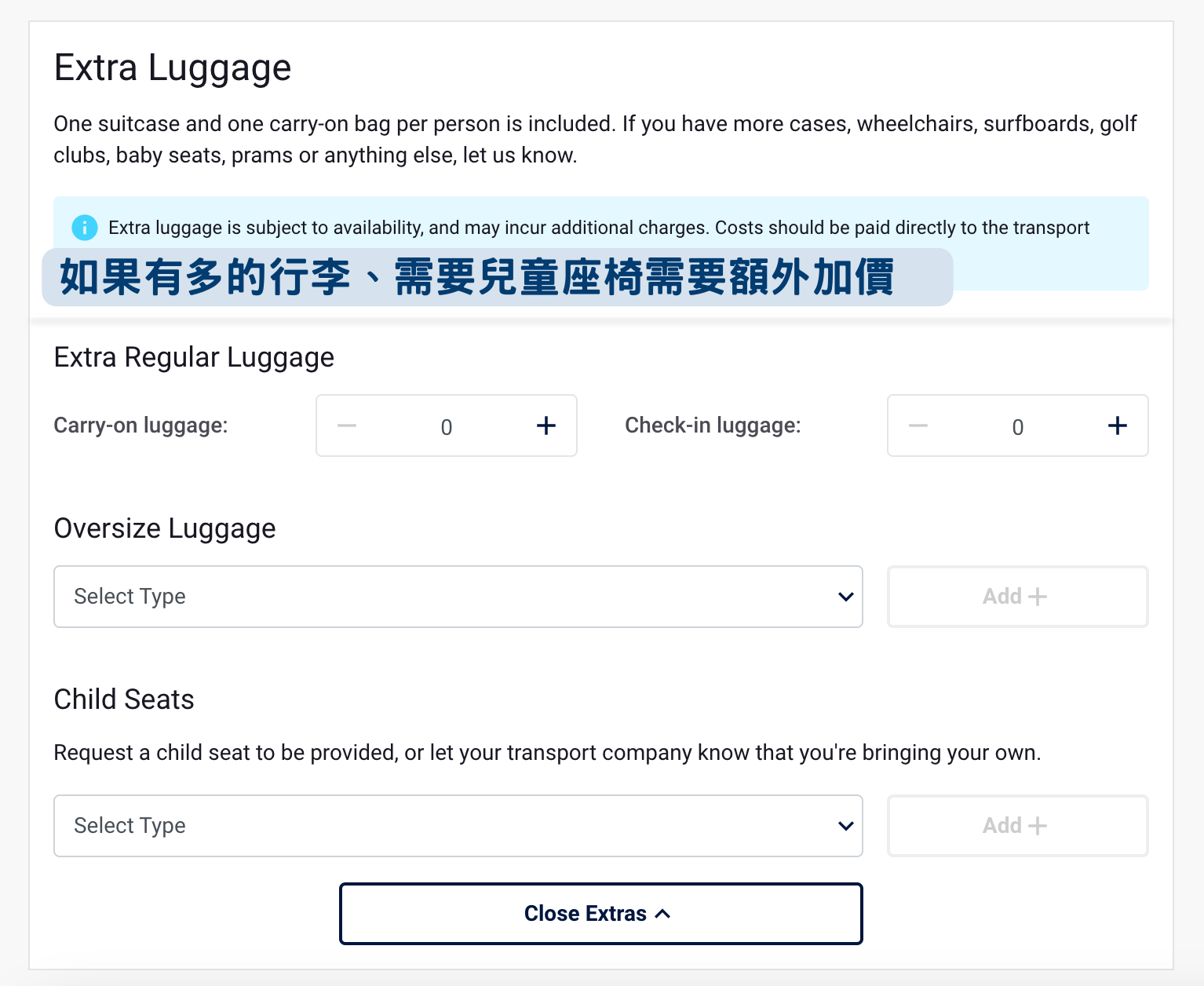Collapse section with Close Extras button
Screen dimensions: 1204x986
coord(601,914)
